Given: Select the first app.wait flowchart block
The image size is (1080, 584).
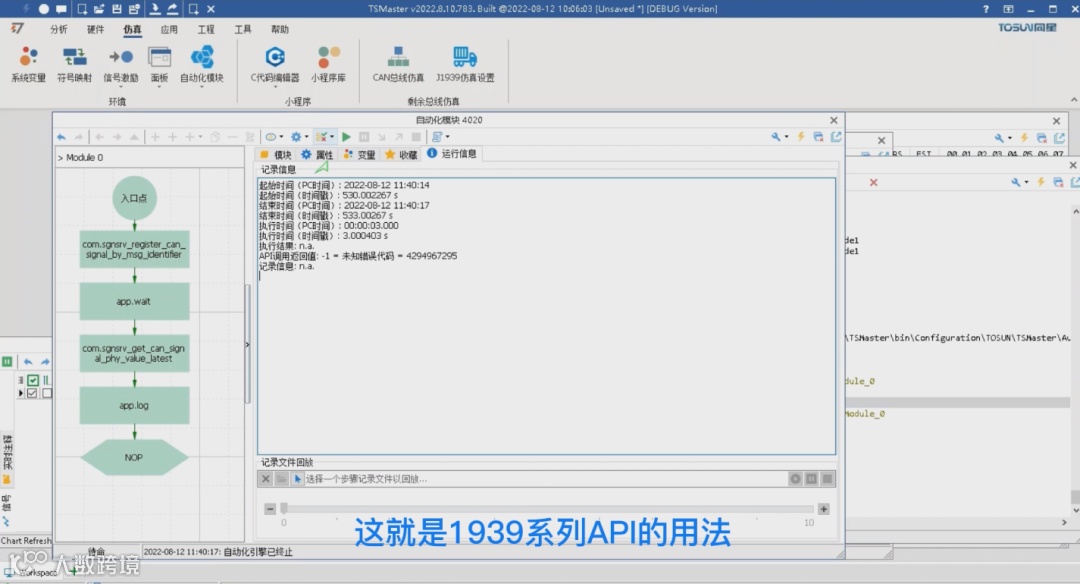Looking at the screenshot, I should pos(134,302).
